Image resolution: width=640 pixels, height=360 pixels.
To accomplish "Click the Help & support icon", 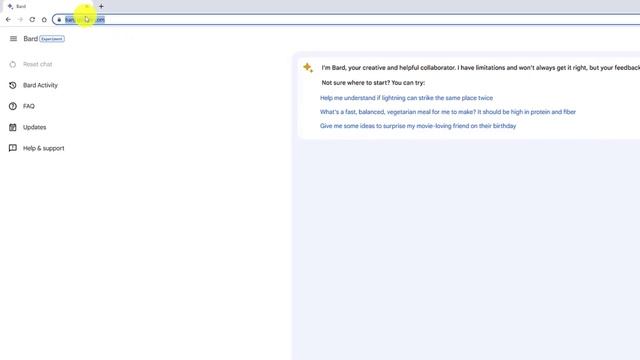I will [13, 148].
